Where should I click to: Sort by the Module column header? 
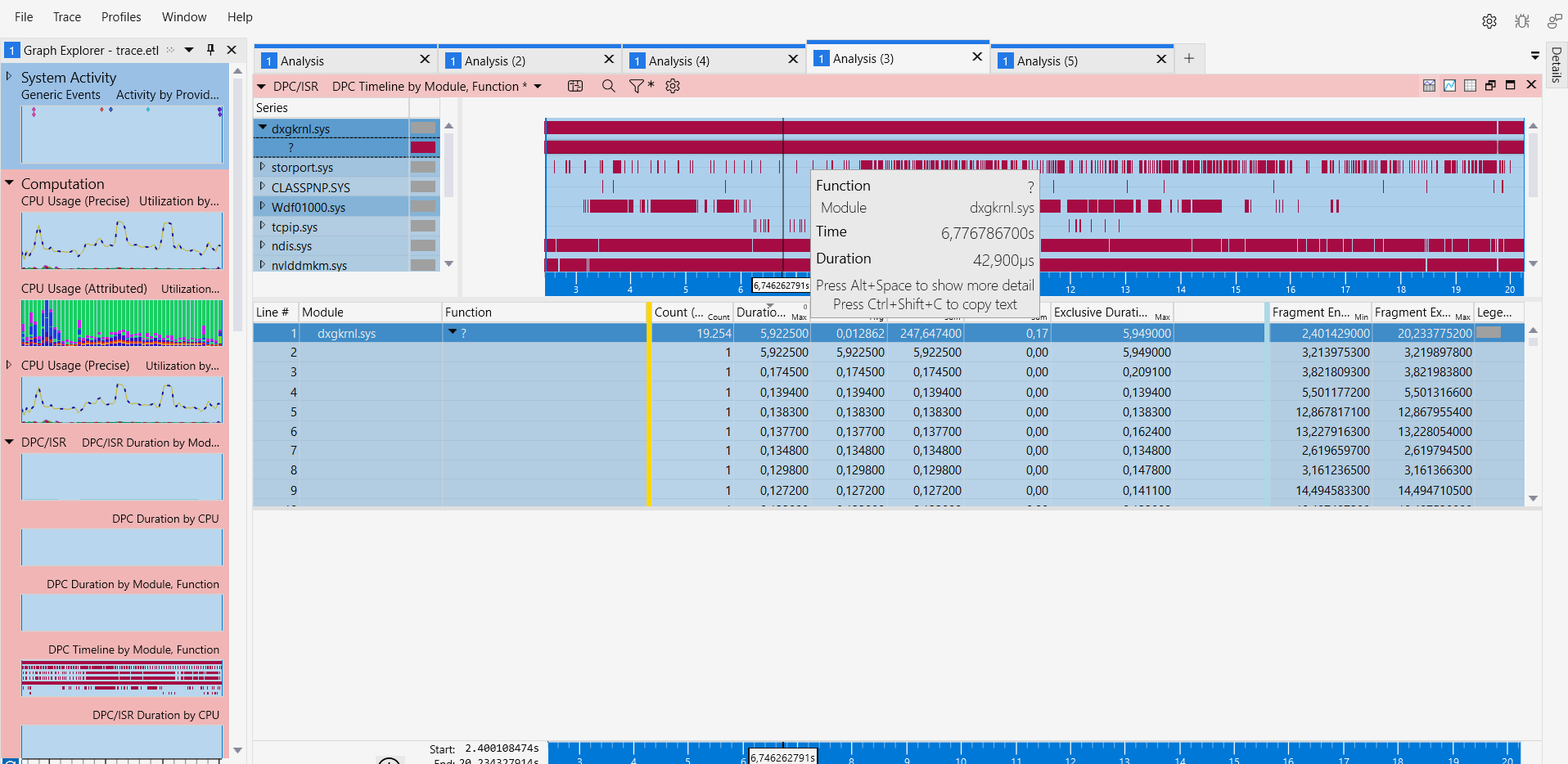[370, 312]
